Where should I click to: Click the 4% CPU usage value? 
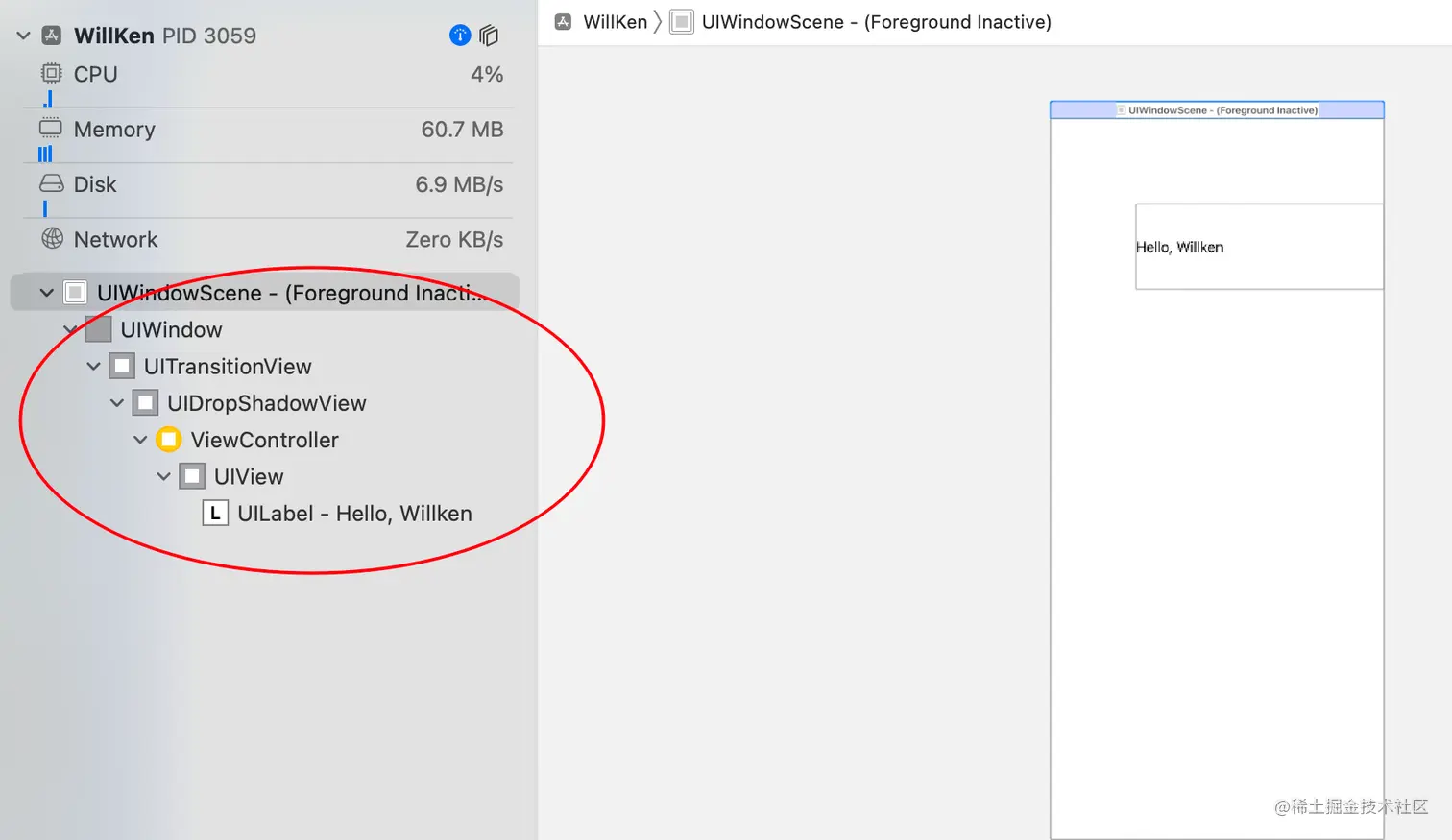coord(487,74)
